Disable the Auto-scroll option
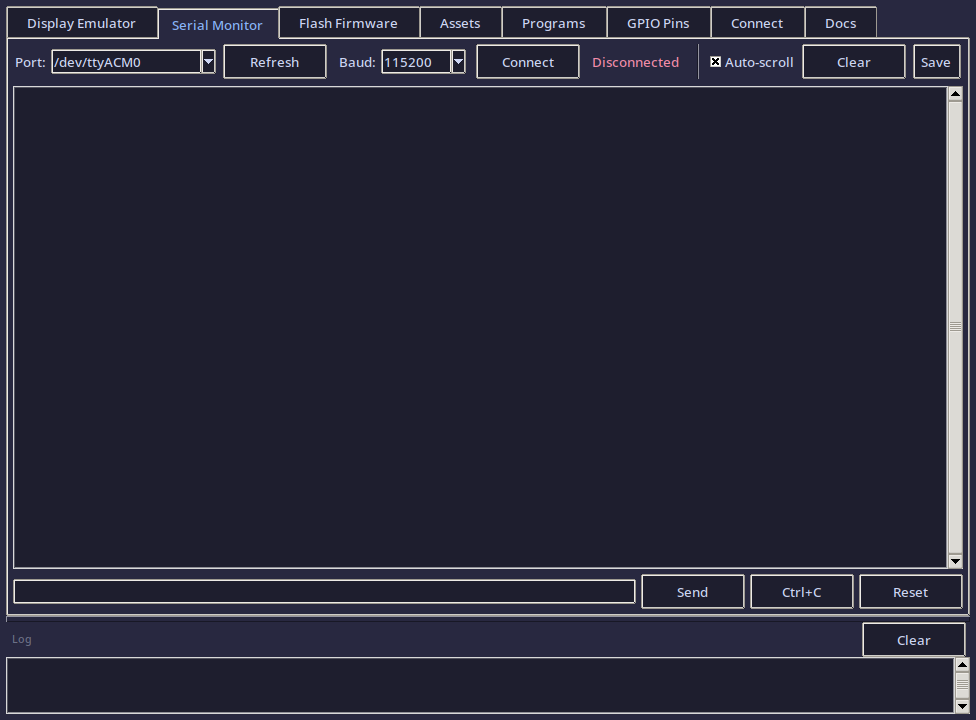 click(716, 61)
